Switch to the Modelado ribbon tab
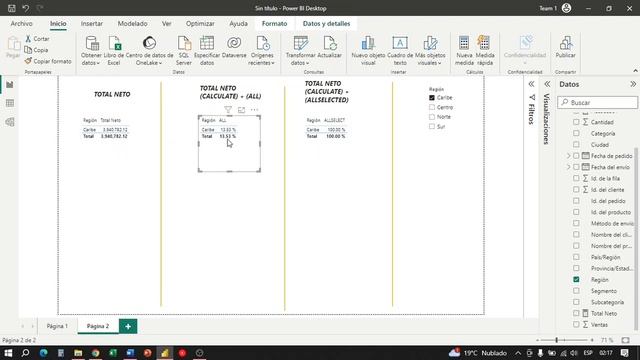640x360 pixels. point(133,24)
